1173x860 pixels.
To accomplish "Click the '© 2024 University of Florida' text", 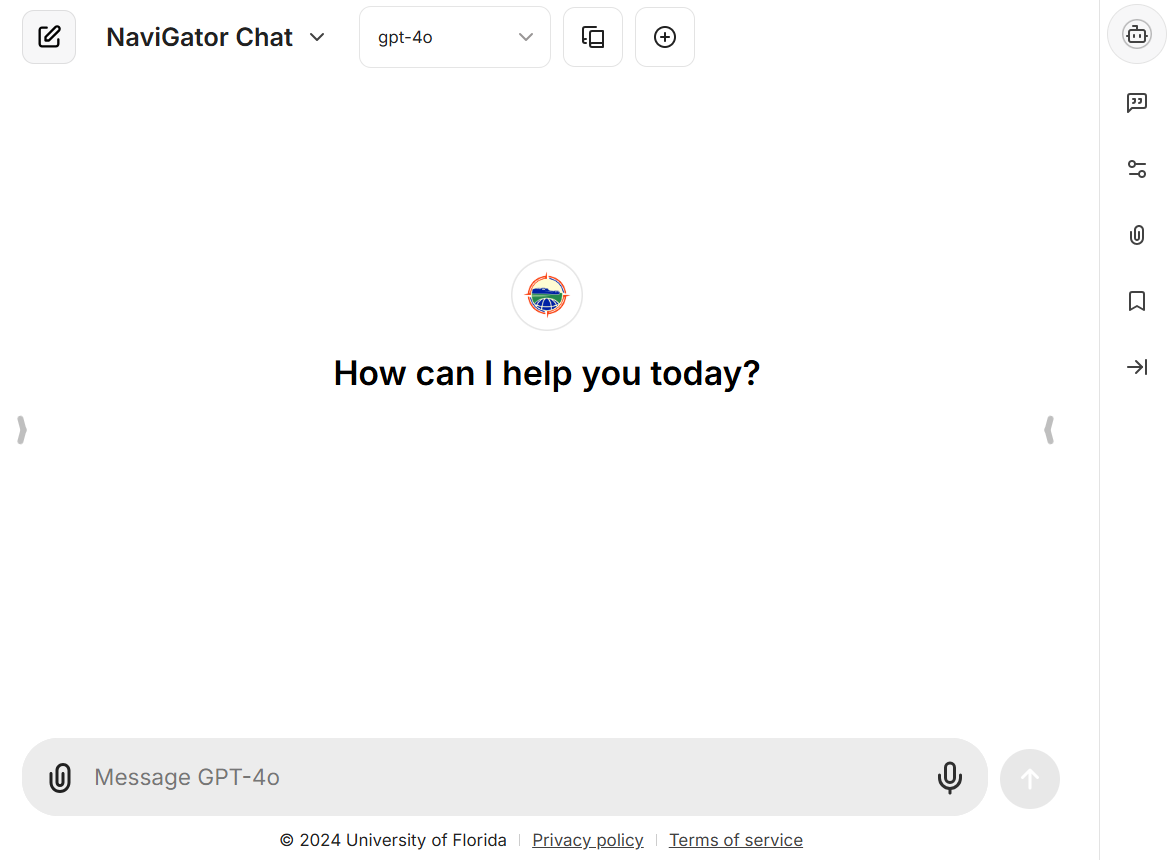I will pyautogui.click(x=393, y=840).
